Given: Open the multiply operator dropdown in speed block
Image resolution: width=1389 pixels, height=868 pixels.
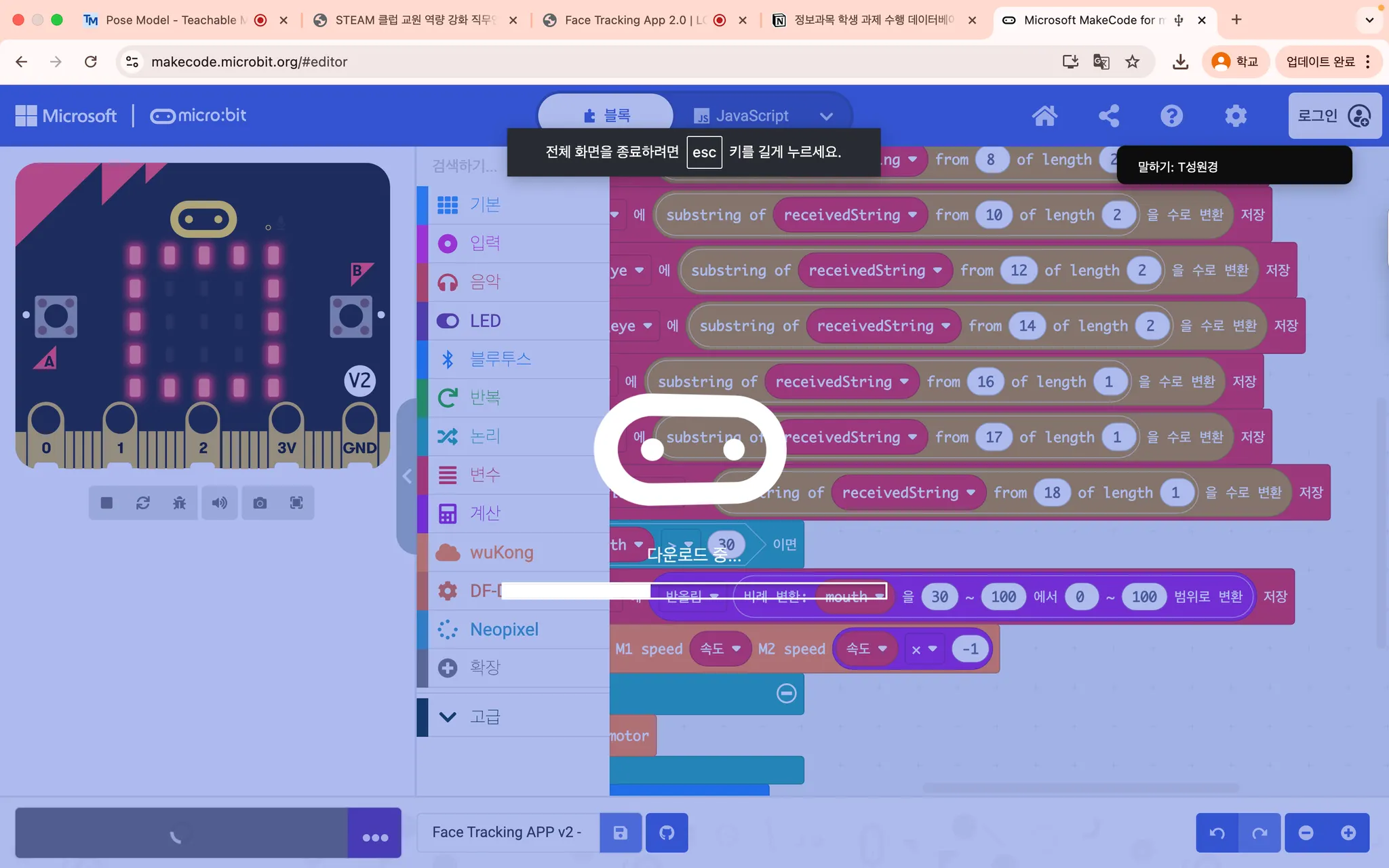Looking at the screenshot, I should click(923, 649).
